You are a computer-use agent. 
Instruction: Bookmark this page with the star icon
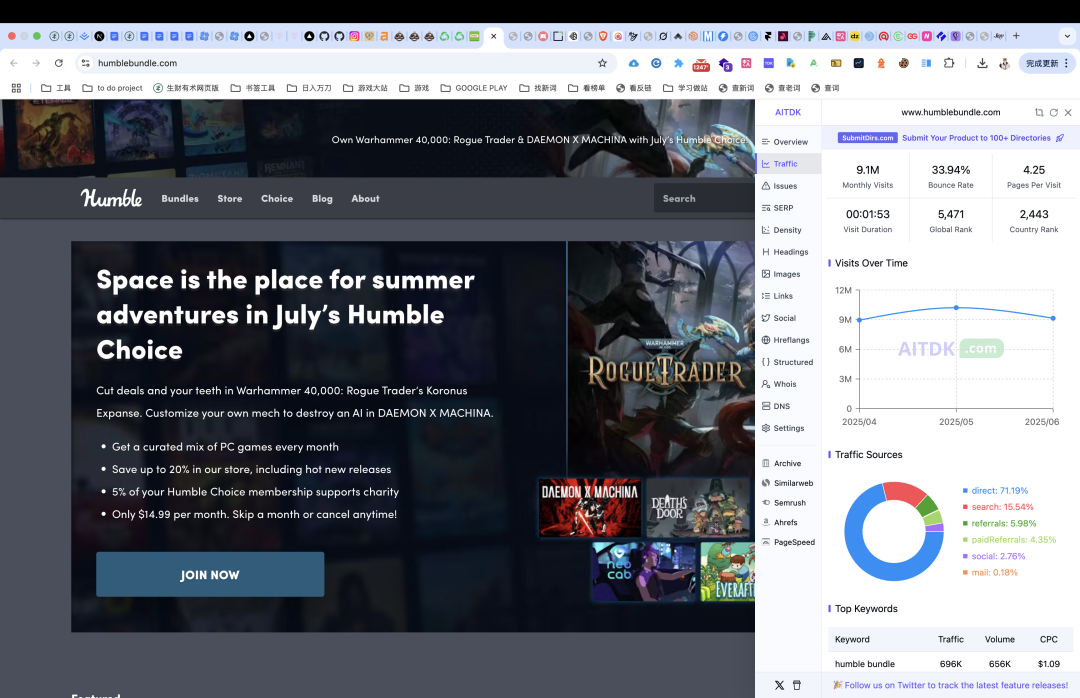[x=603, y=63]
